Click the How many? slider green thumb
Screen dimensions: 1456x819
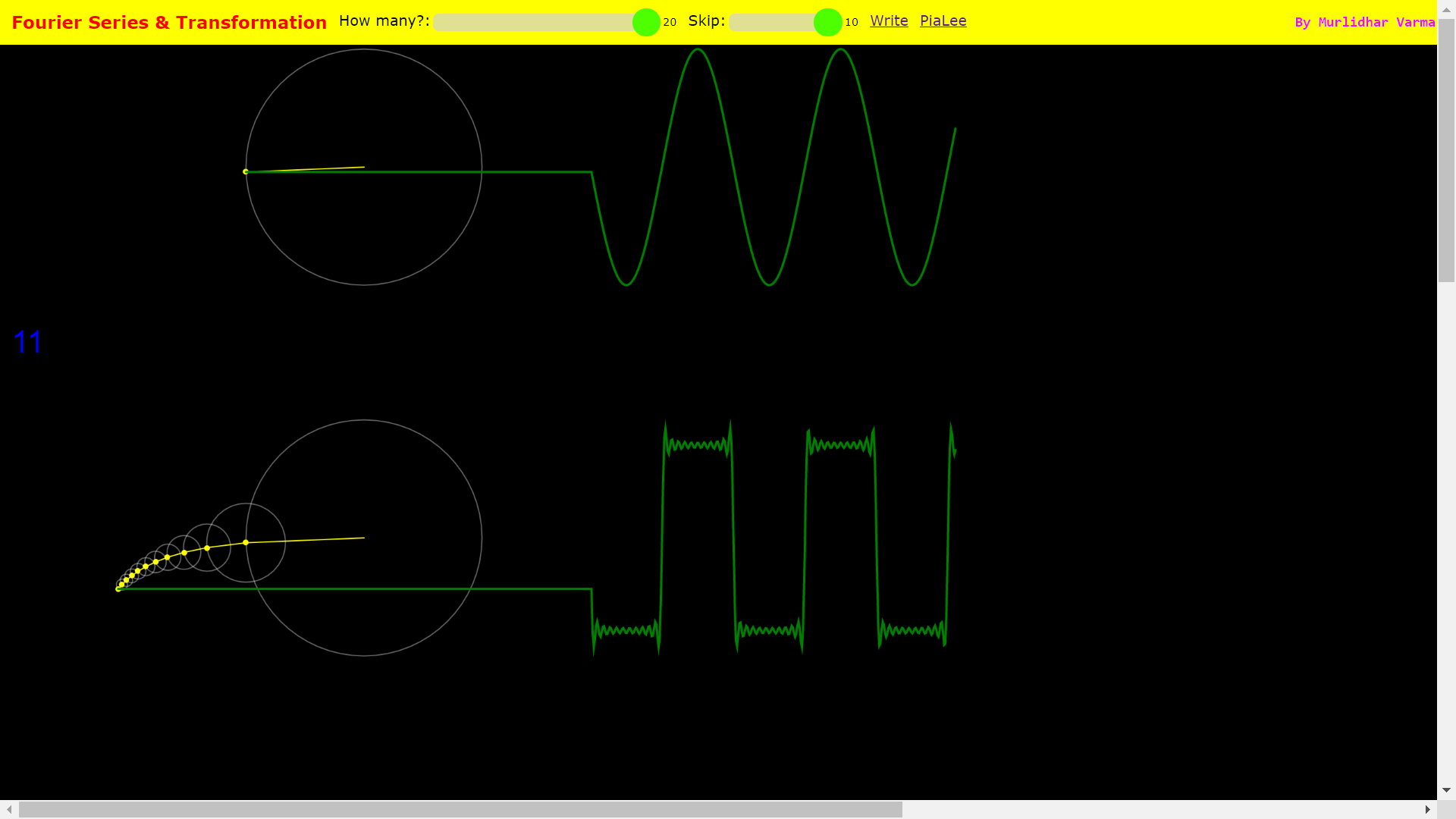click(646, 22)
